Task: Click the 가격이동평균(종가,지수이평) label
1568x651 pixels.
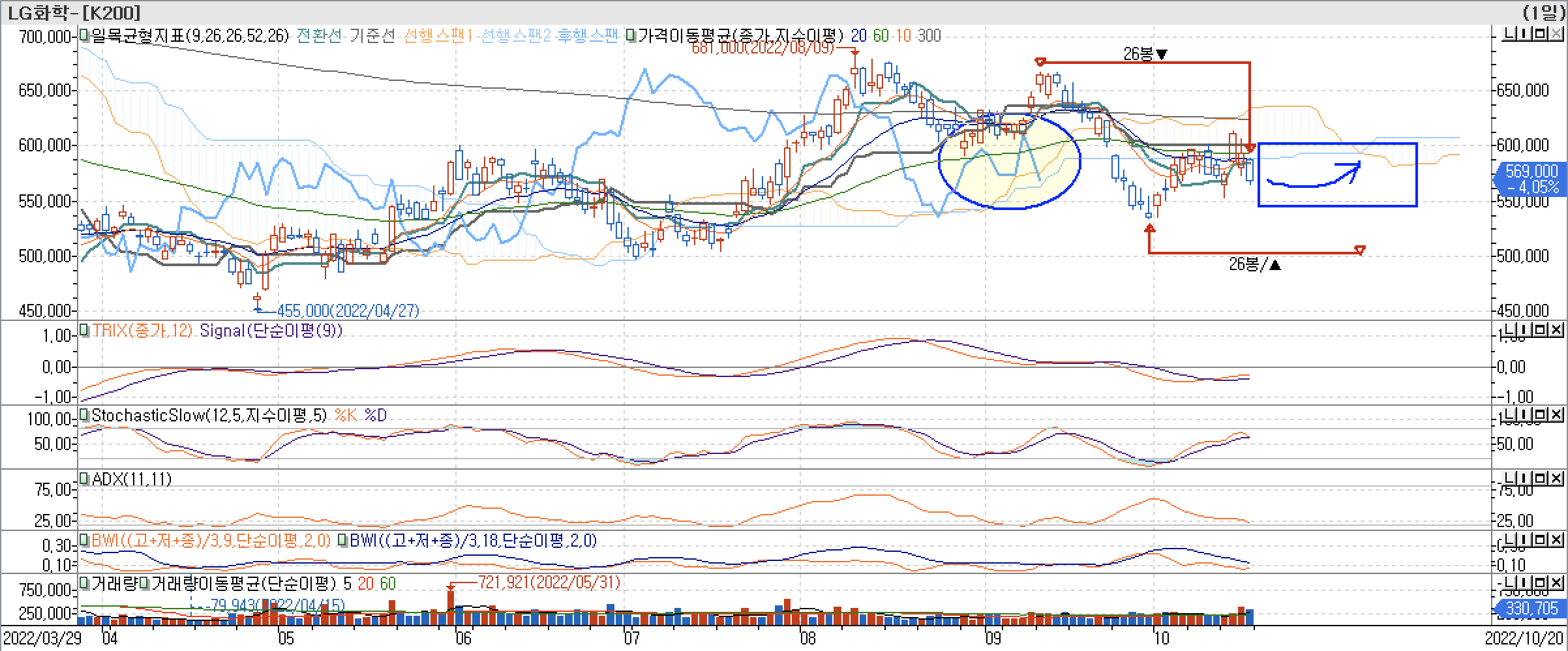Action: 741,35
